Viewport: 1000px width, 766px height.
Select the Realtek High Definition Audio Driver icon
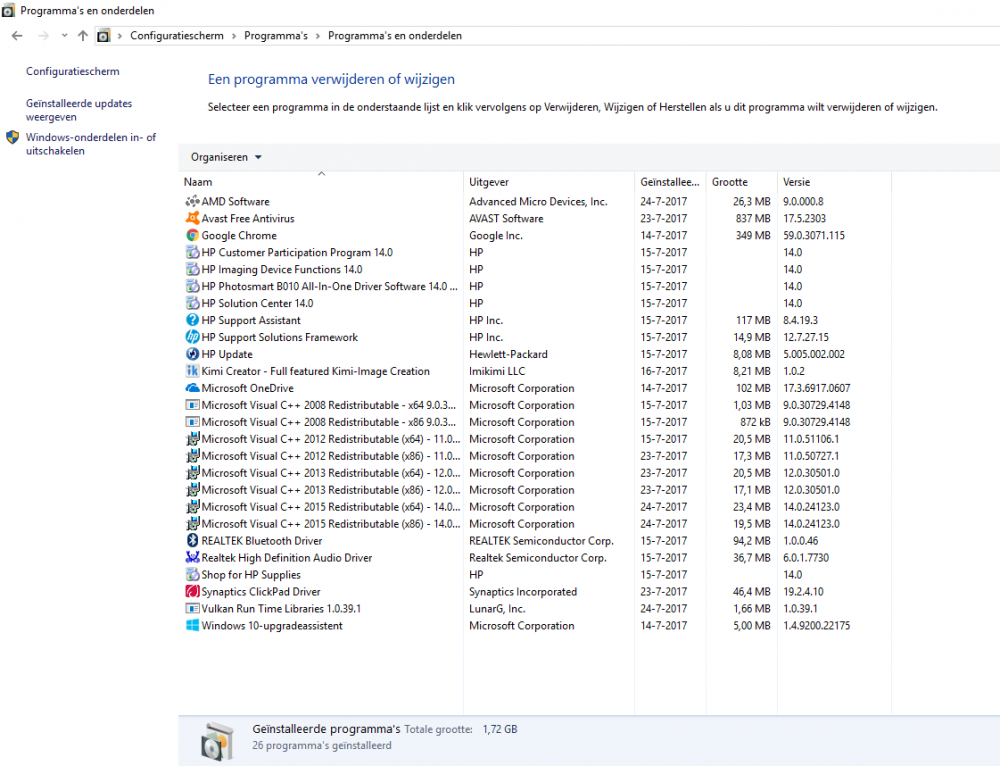click(192, 557)
